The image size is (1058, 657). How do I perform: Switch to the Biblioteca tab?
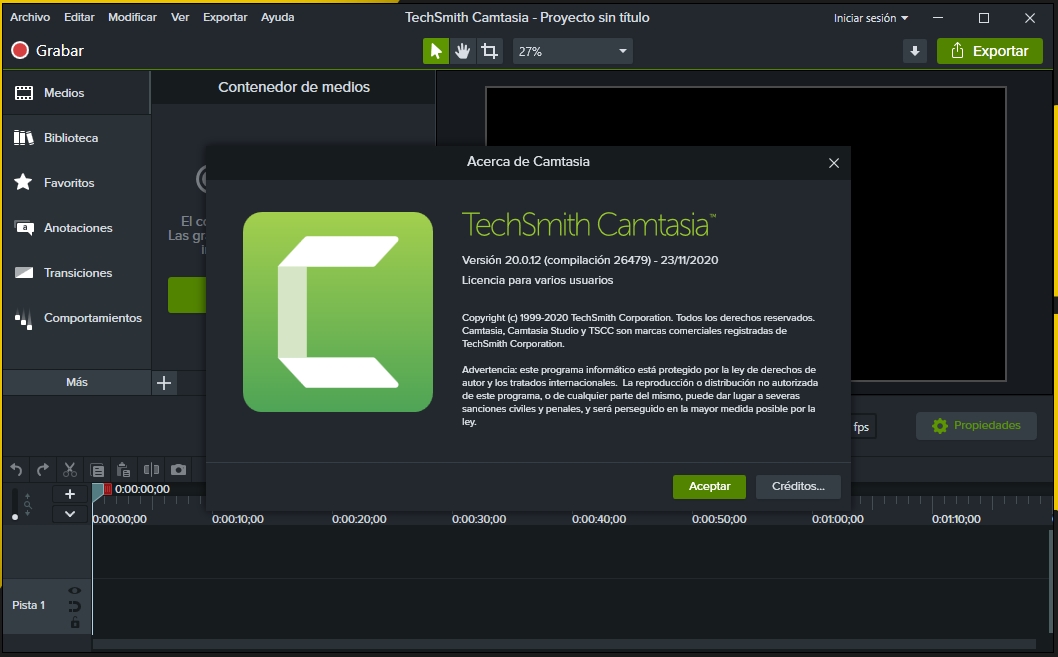76,137
